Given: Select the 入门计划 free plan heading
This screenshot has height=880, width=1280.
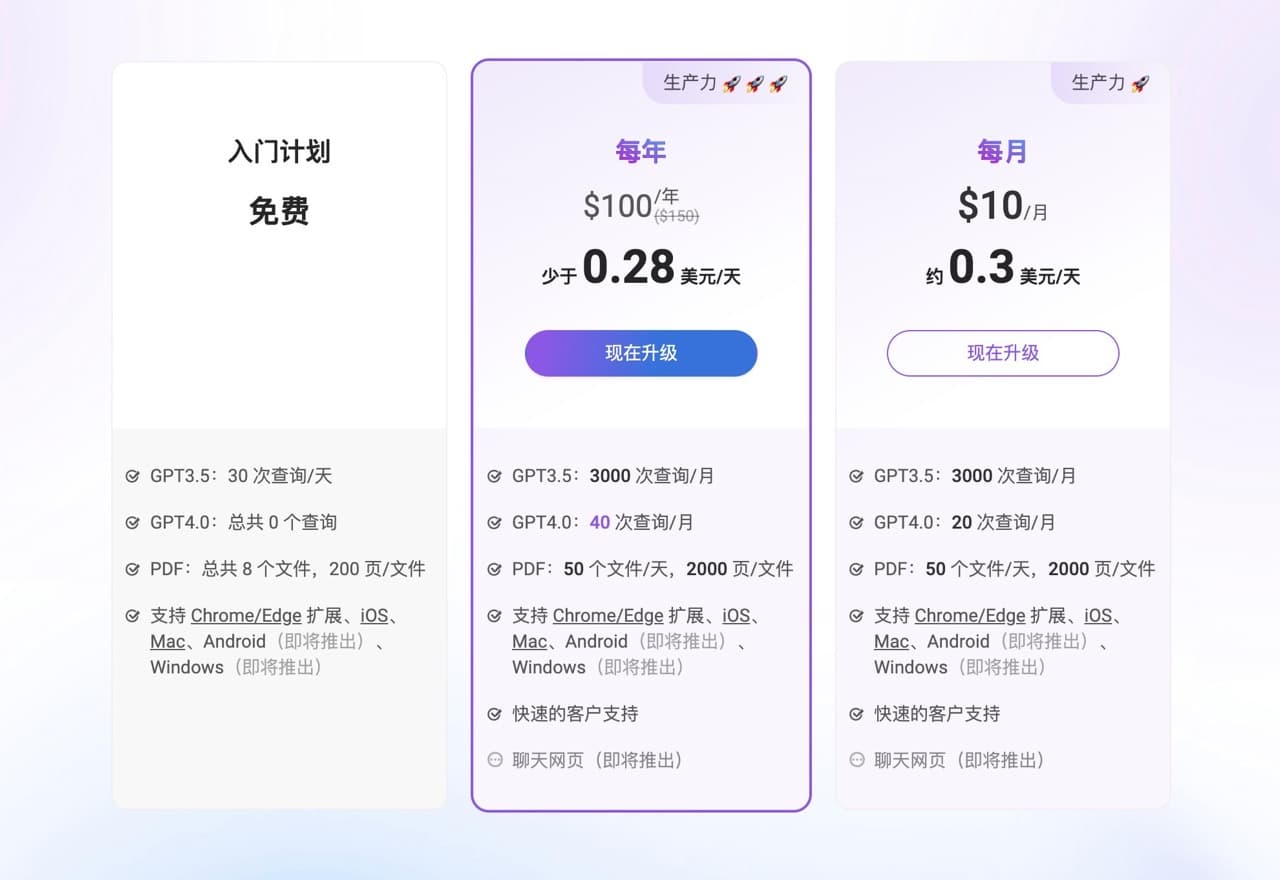Looking at the screenshot, I should [x=279, y=152].
